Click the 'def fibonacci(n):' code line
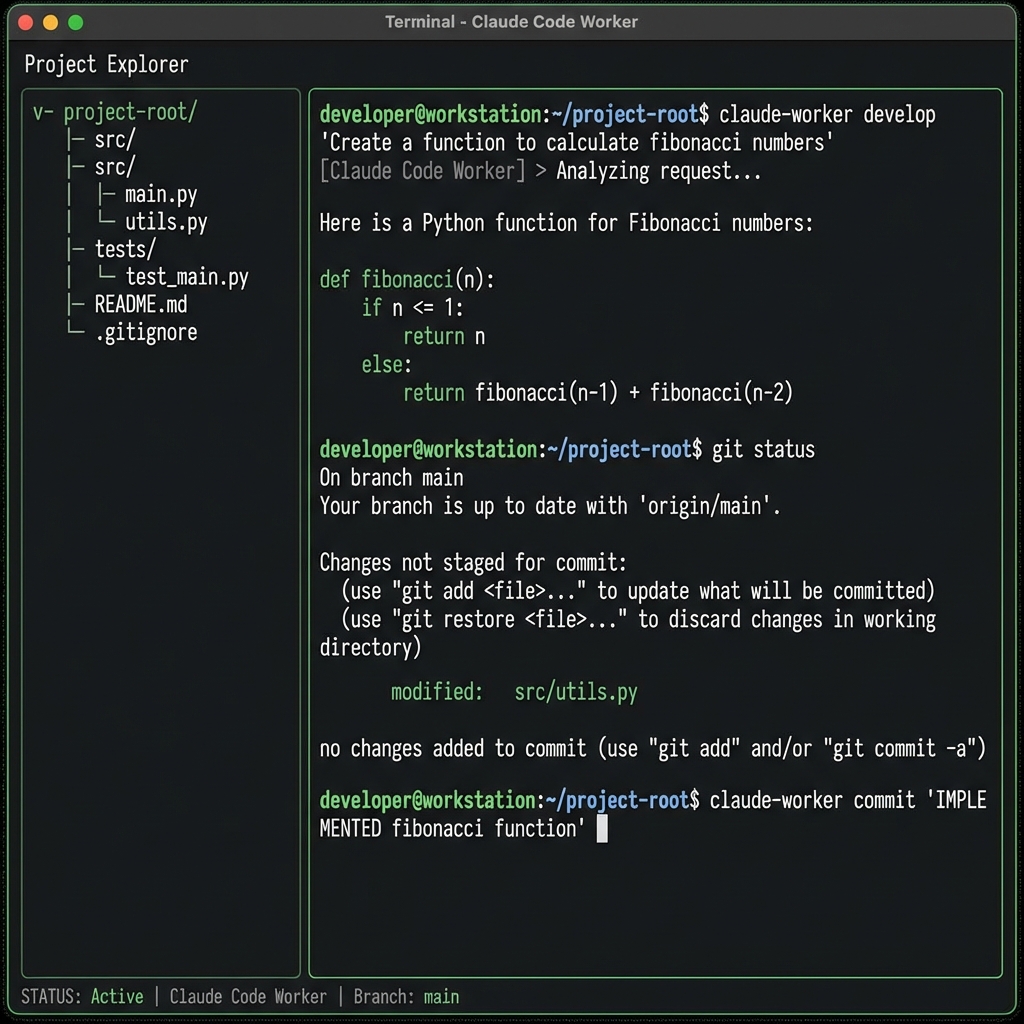The width and height of the screenshot is (1024, 1024). pos(407,280)
